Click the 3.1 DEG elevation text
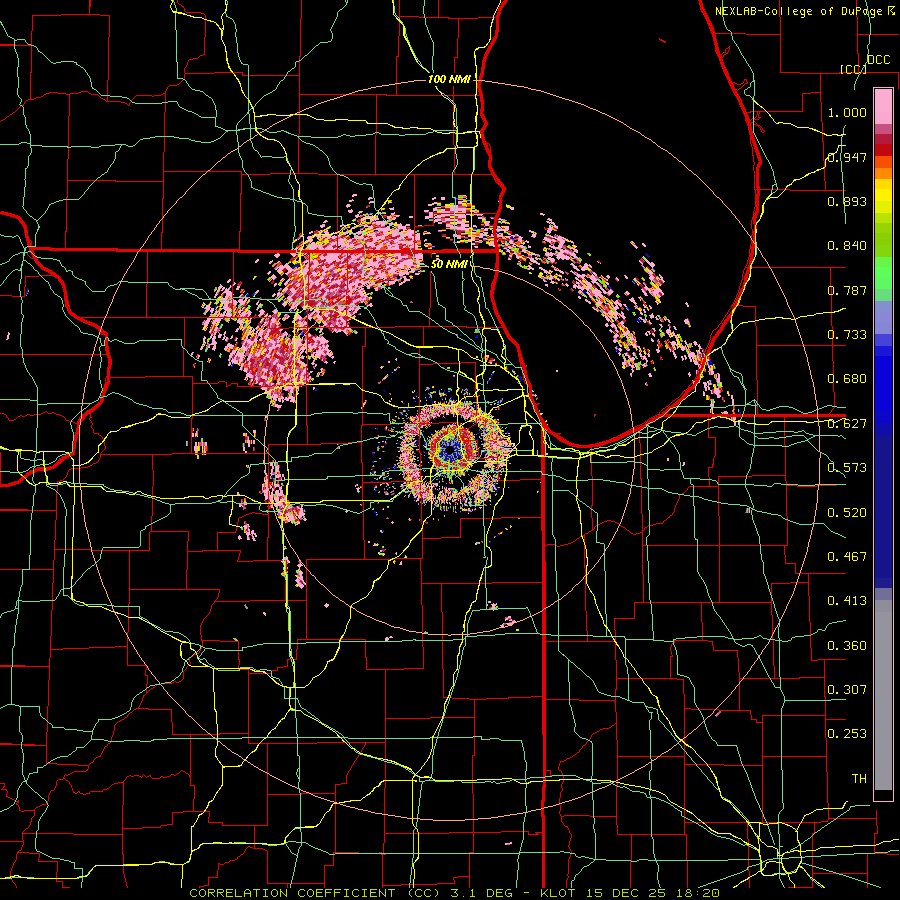The height and width of the screenshot is (900, 900). tap(484, 893)
